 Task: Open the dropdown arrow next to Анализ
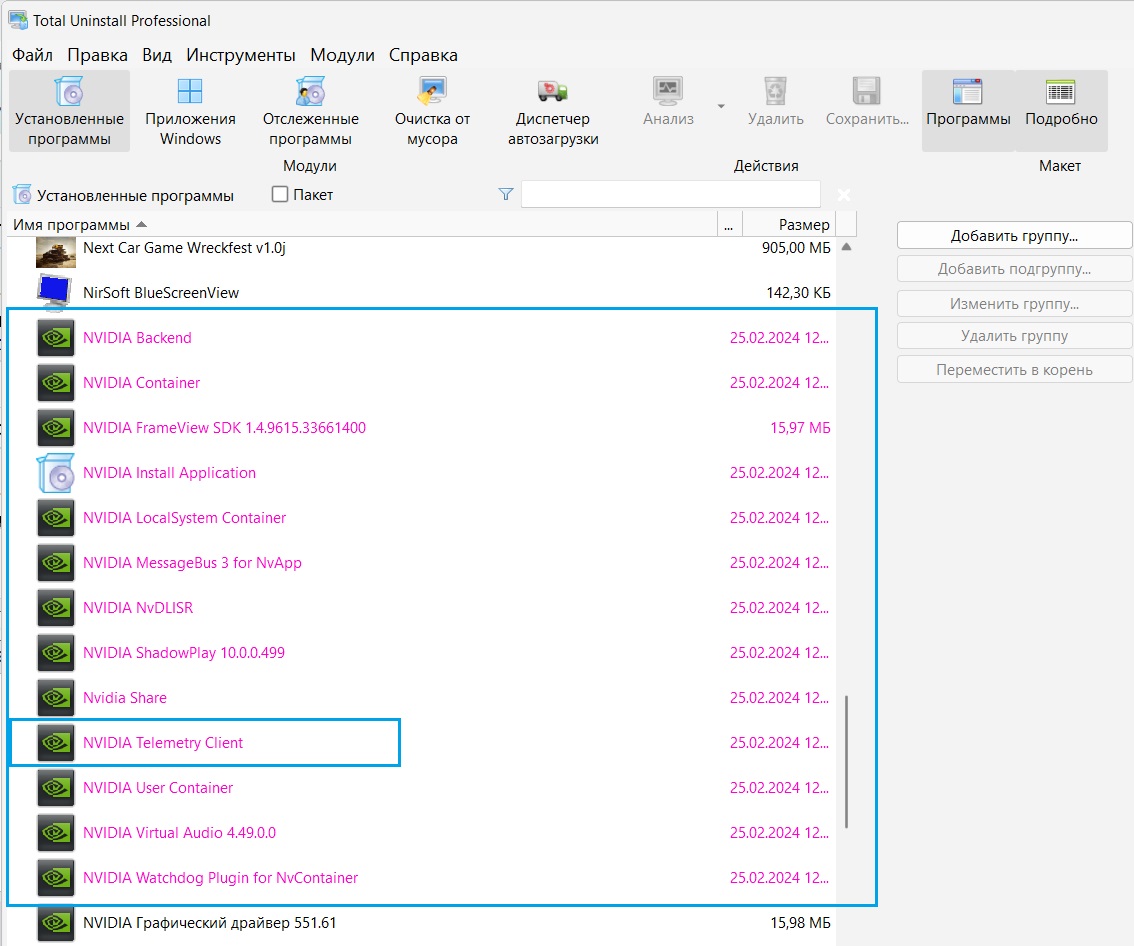click(721, 106)
